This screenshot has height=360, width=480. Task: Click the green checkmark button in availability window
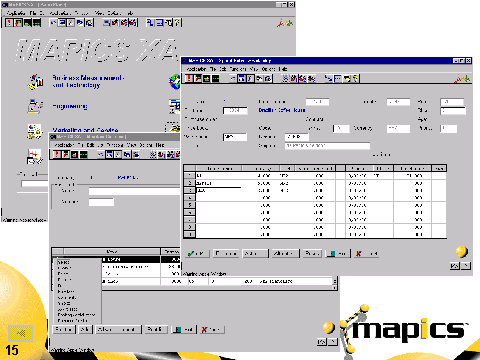point(197,254)
